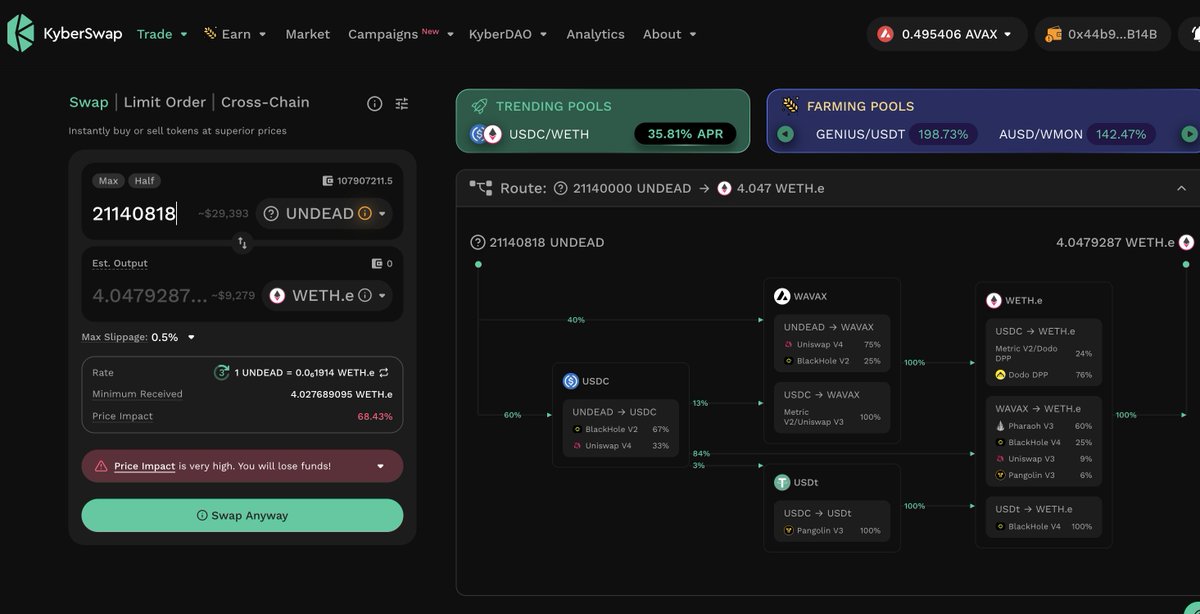The width and height of the screenshot is (1200, 614).
Task: Click the notification bell icon
Action: tap(1194, 34)
